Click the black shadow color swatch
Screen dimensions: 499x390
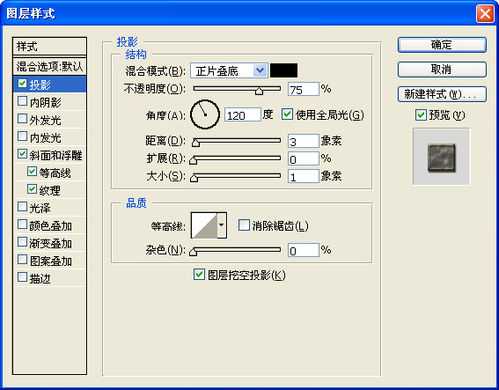pyautogui.click(x=284, y=71)
